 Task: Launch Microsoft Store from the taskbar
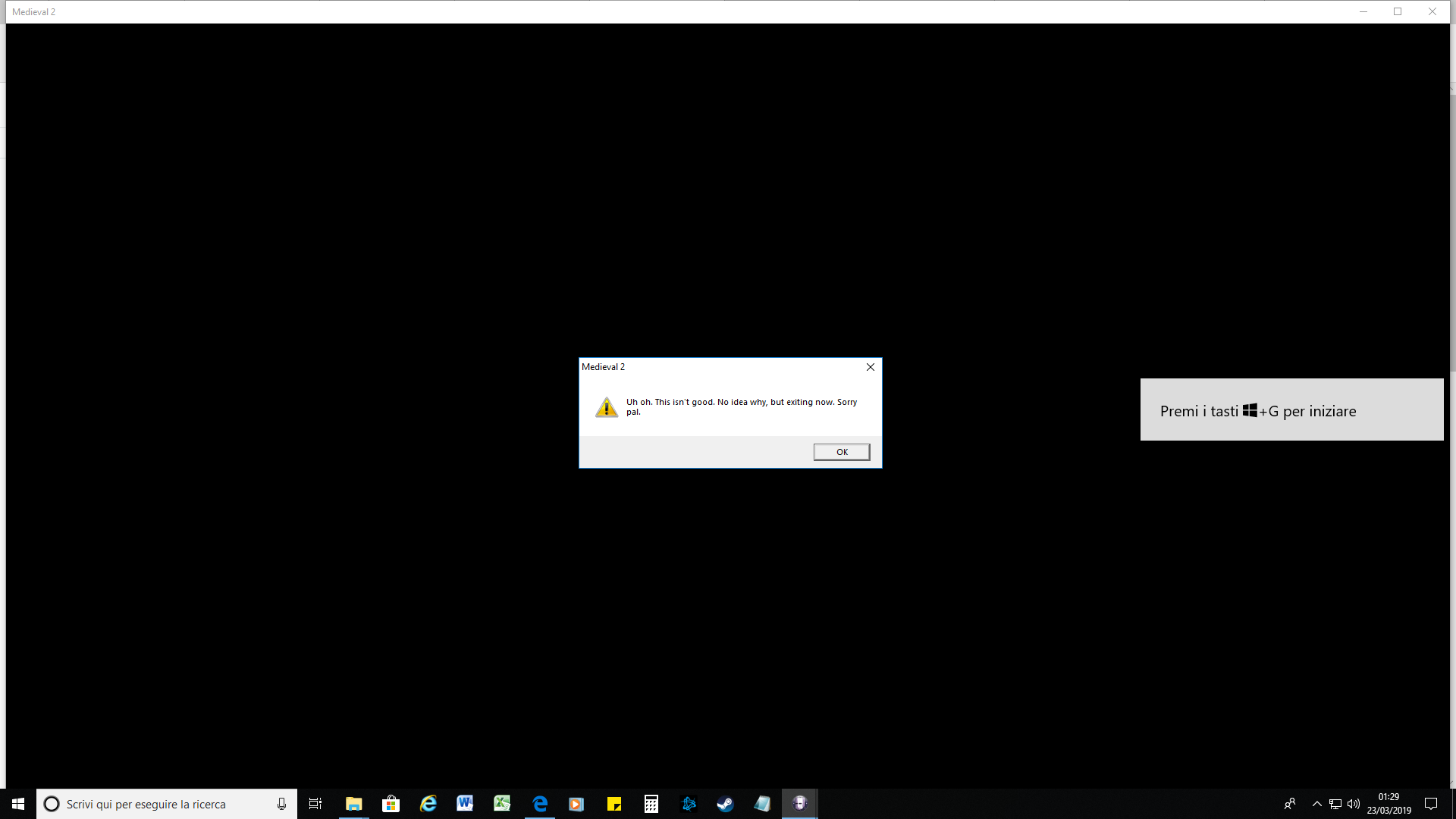point(391,804)
